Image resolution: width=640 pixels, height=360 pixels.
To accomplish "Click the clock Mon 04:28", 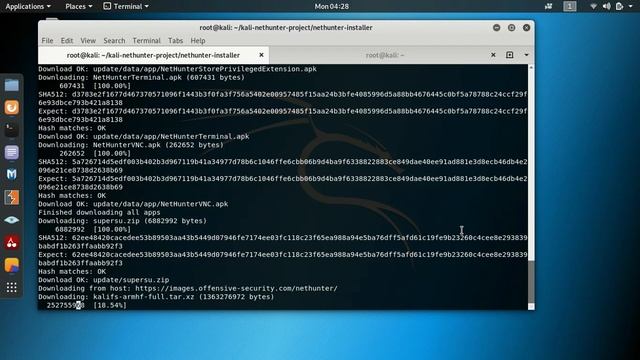I will click(331, 6).
